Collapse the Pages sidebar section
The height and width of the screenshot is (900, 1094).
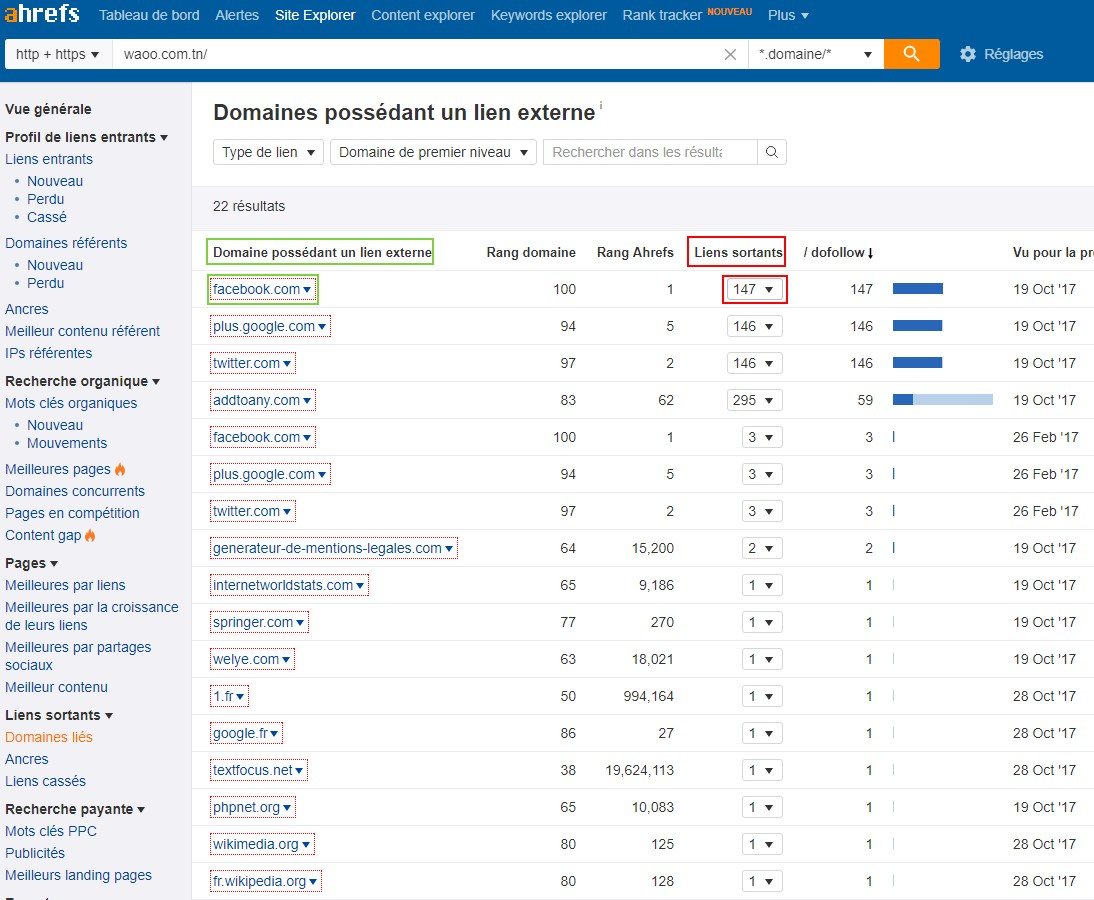[31, 564]
